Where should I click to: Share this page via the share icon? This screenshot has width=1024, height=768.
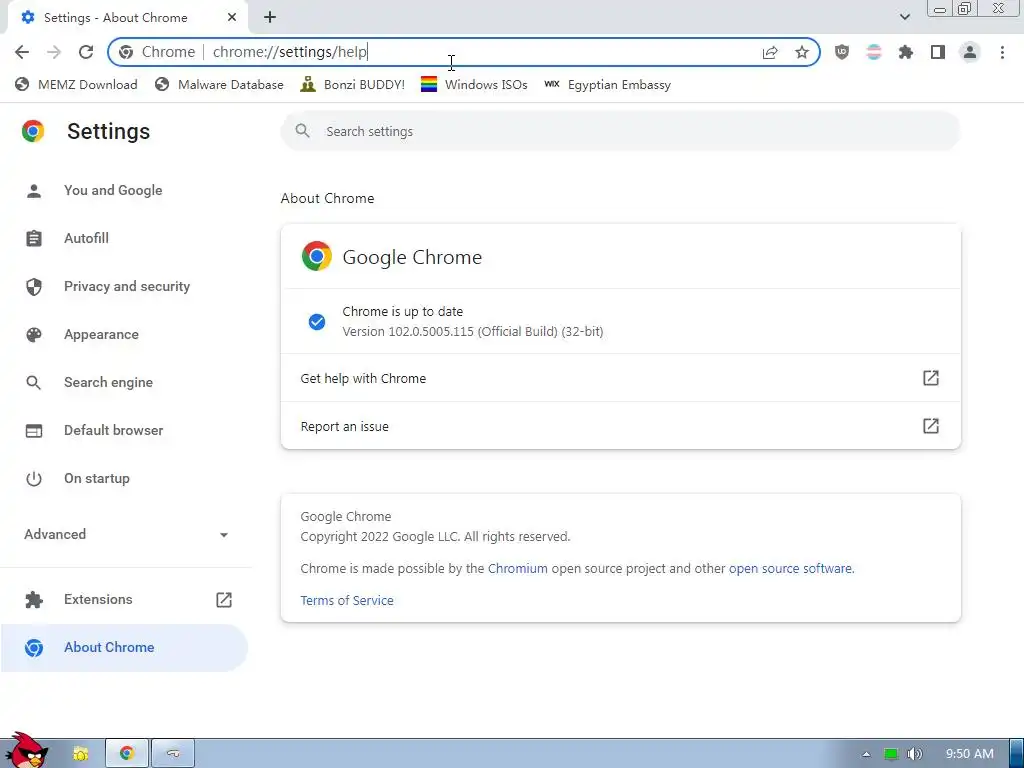pyautogui.click(x=770, y=52)
